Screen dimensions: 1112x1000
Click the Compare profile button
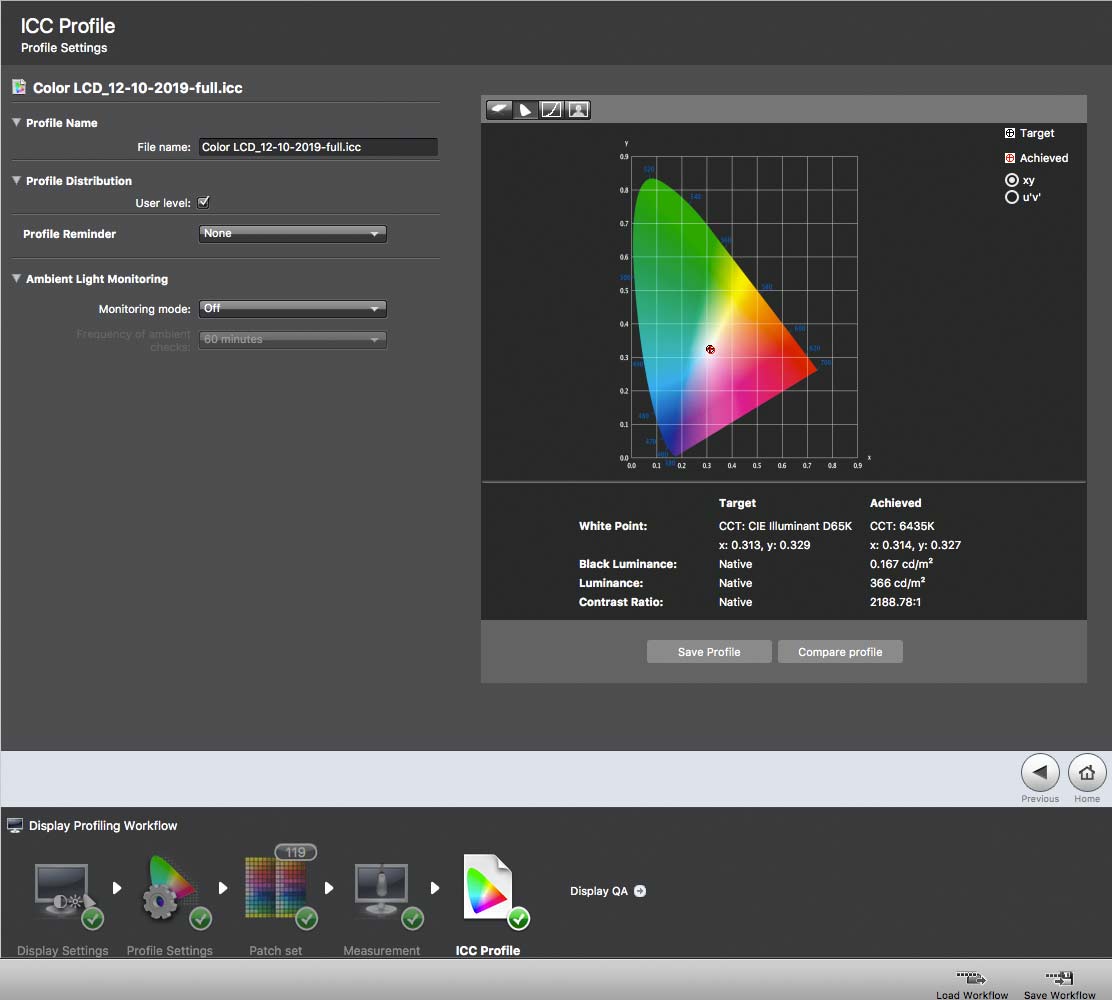click(840, 652)
